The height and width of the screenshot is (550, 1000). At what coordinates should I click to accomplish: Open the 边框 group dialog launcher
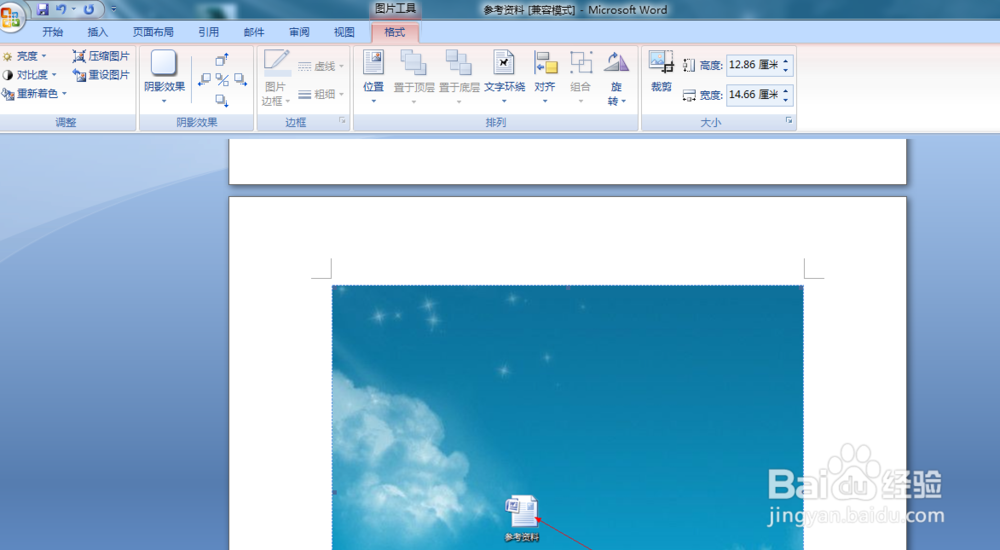[x=342, y=120]
